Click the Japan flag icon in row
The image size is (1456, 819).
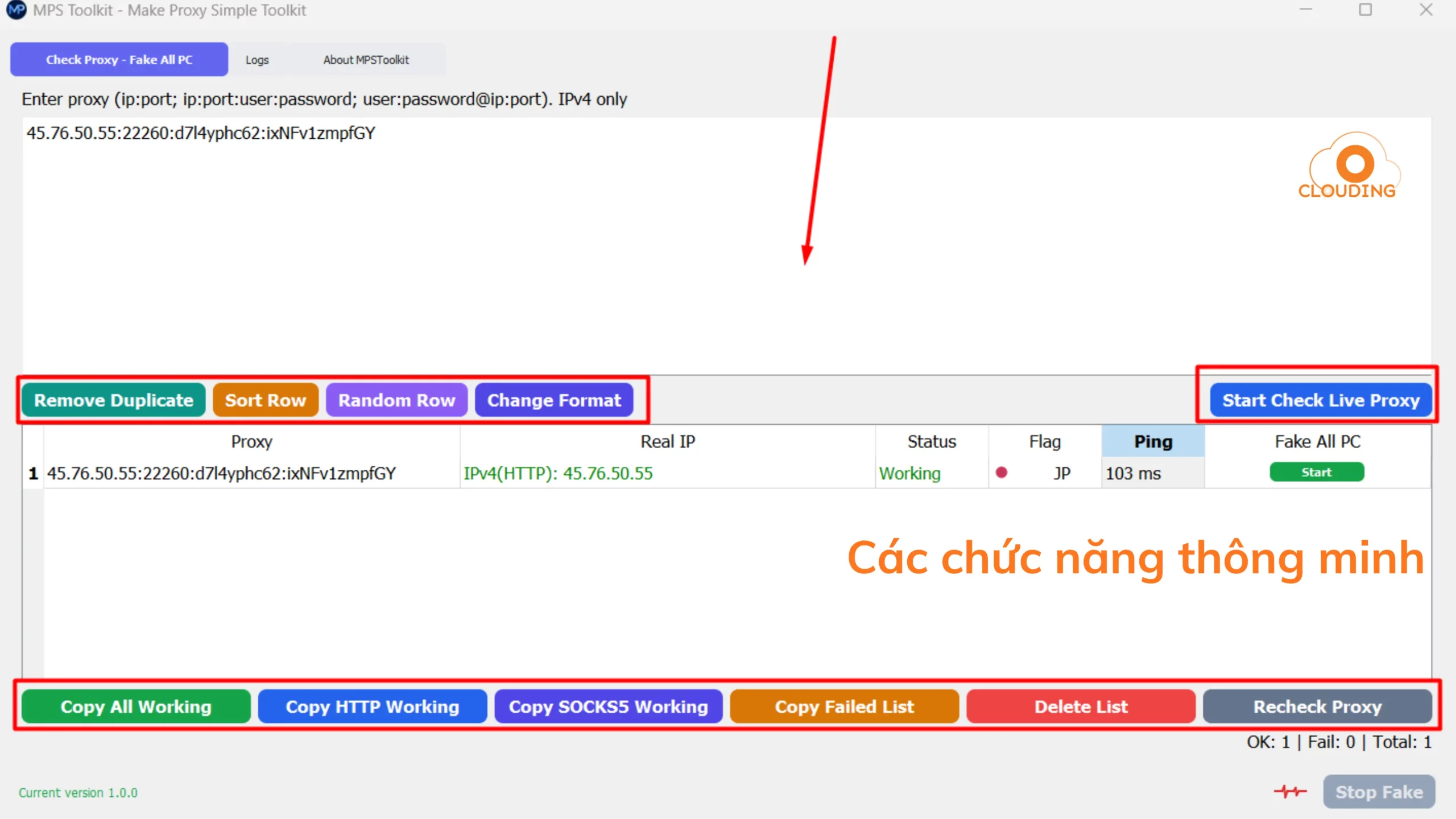click(x=1002, y=473)
